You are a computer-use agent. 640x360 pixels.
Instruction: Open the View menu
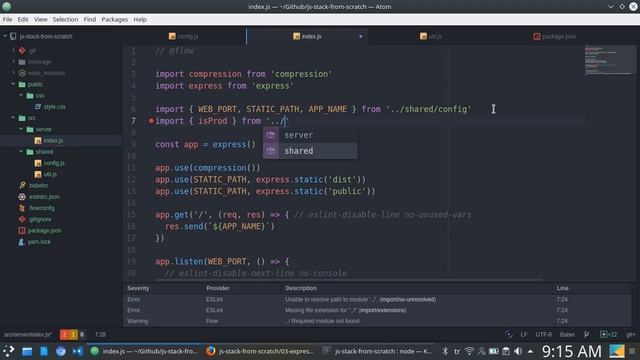[x=40, y=19]
